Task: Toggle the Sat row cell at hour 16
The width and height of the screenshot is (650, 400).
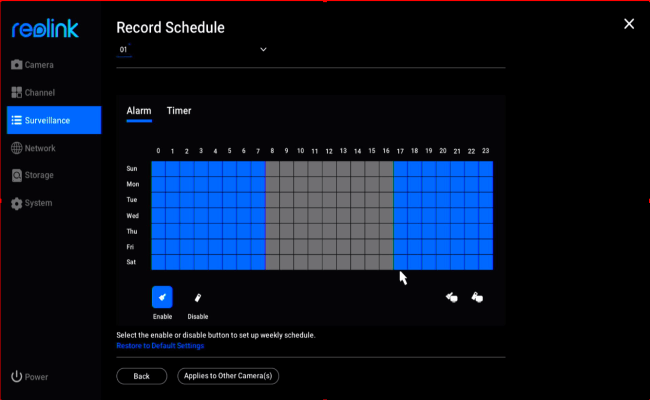Action: coord(386,262)
